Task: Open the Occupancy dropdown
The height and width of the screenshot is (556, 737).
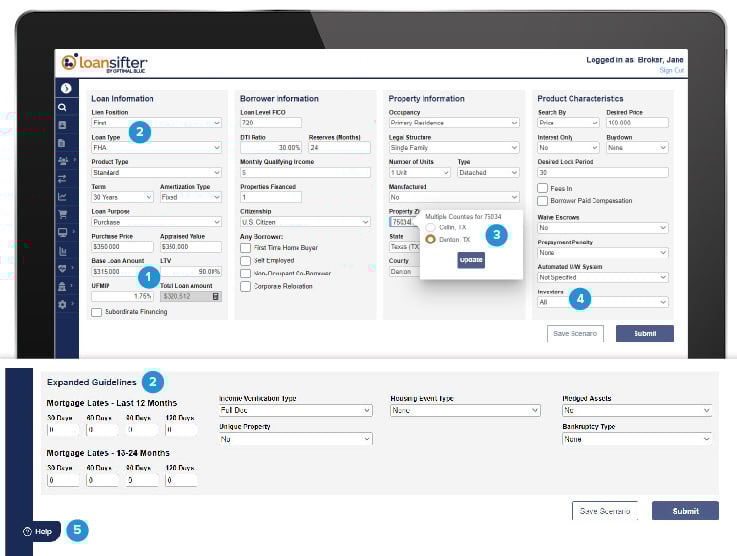Action: [453, 122]
